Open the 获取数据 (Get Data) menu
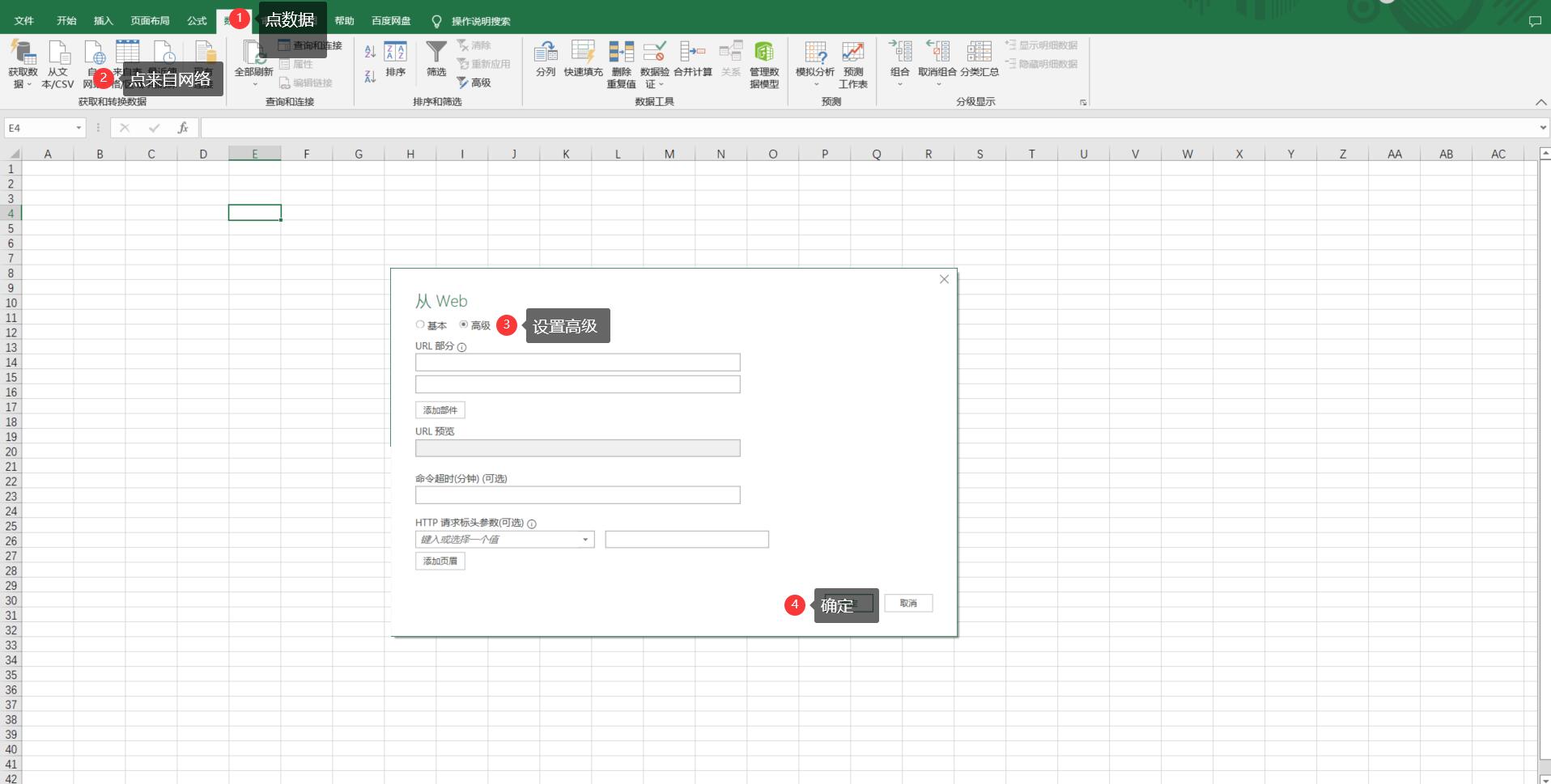Screen dimensions: 1551x784 click(23, 63)
